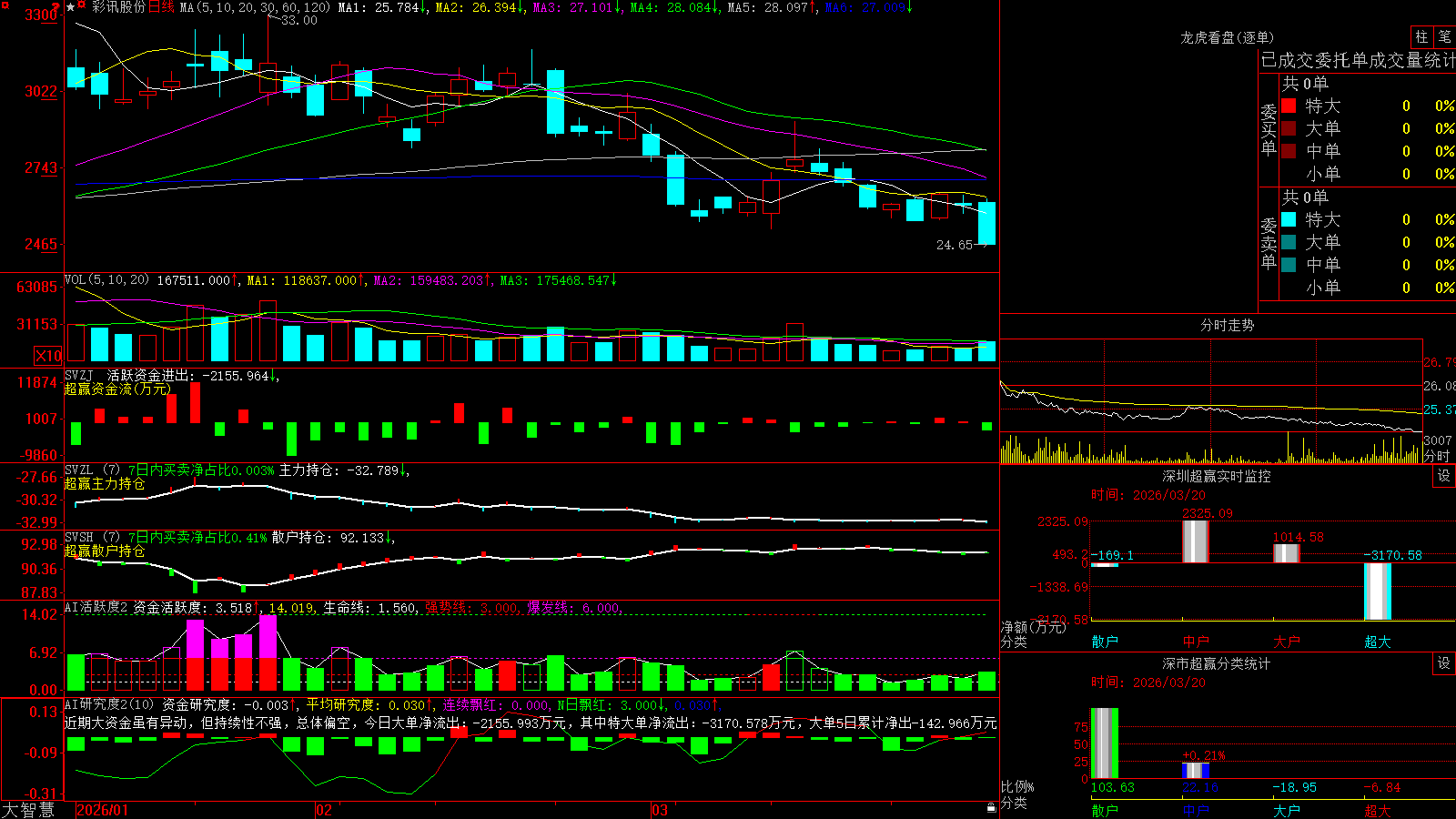Click the -18.95 大户 ratio value

[1294, 787]
